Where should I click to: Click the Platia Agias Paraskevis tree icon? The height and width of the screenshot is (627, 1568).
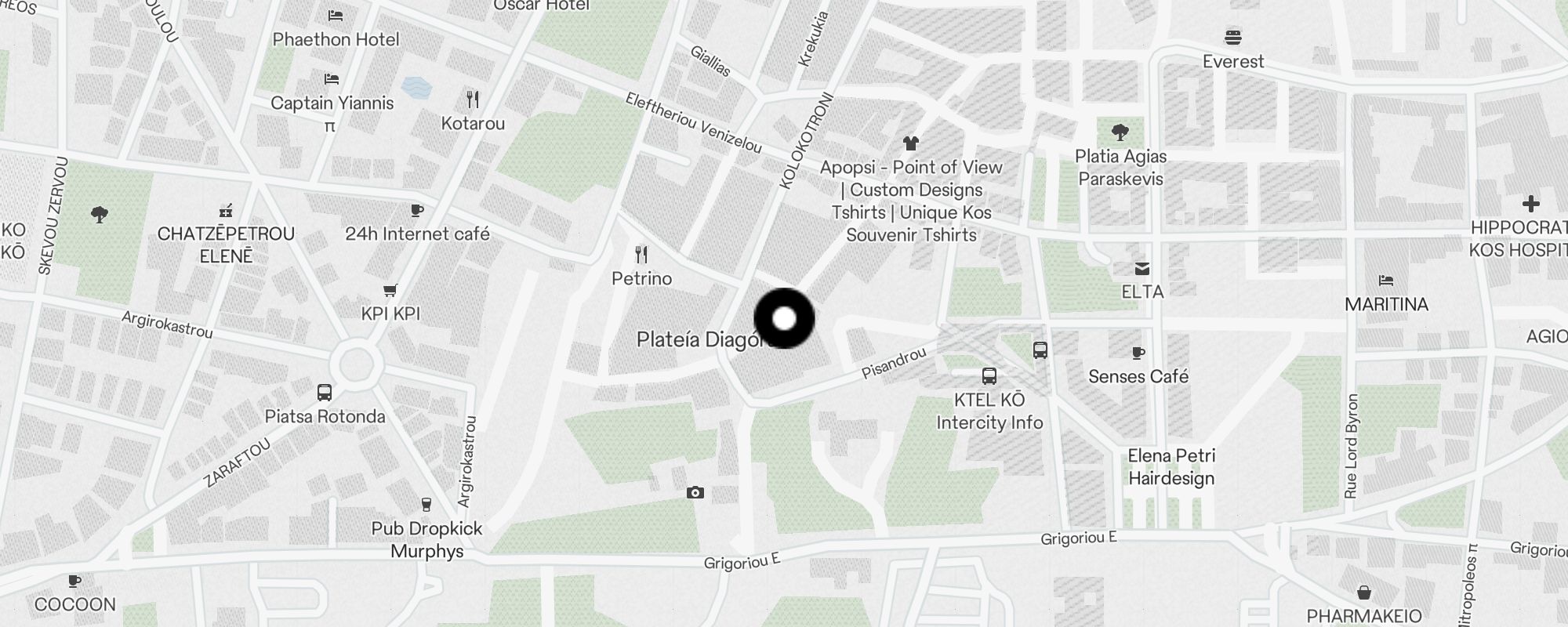(x=1120, y=132)
